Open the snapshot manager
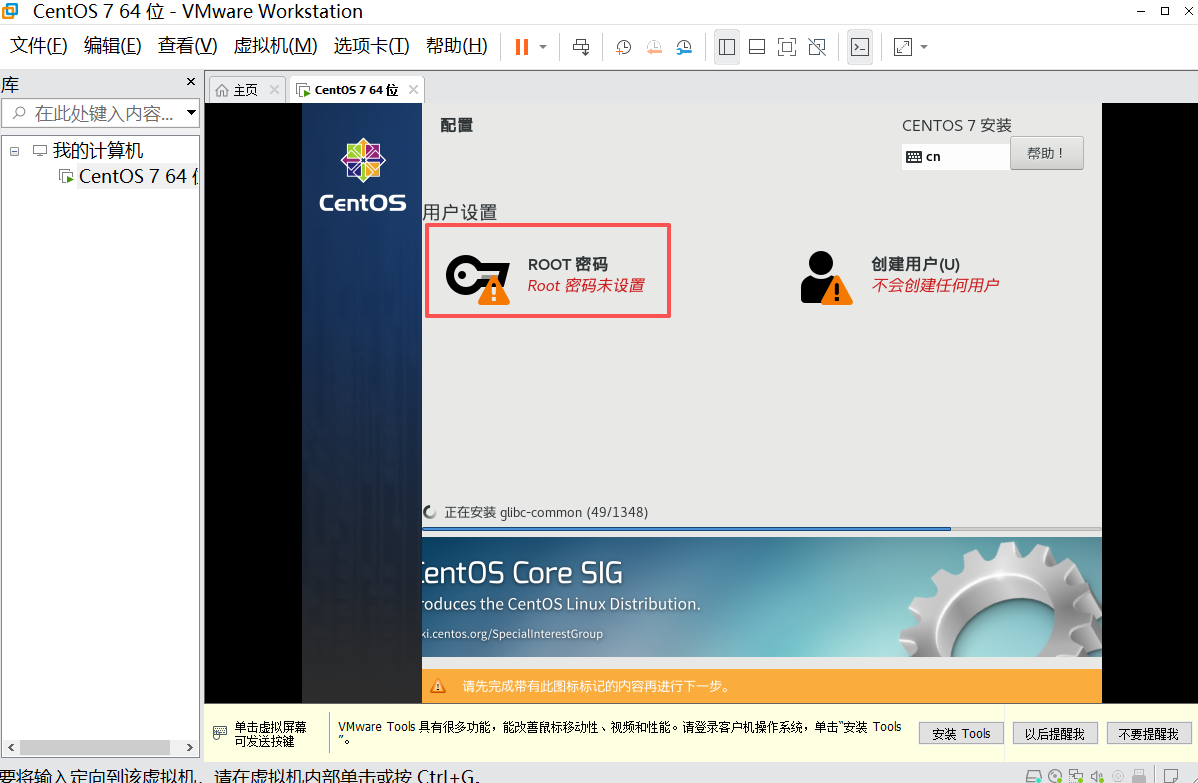This screenshot has width=1198, height=783. click(684, 47)
